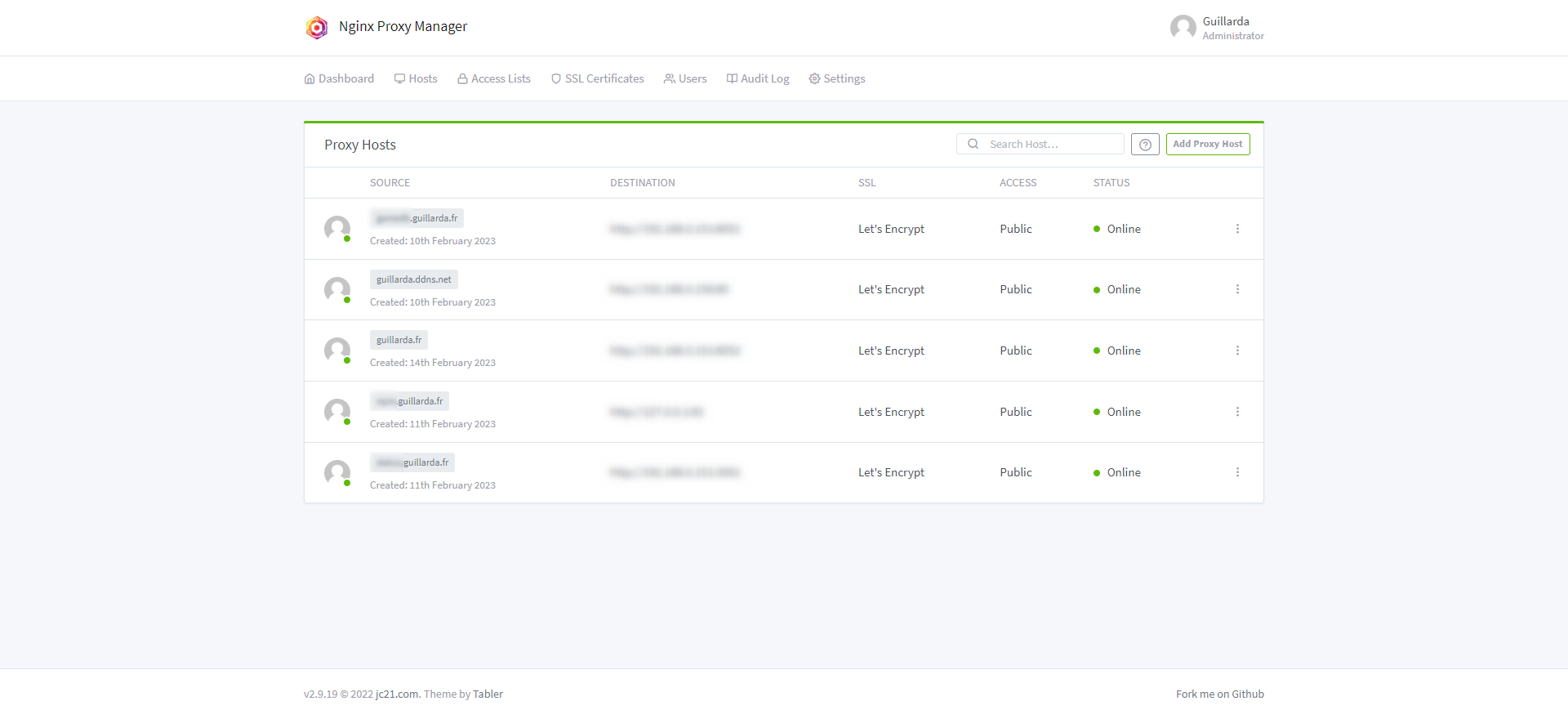Click owner avatar of last proxy host row

pyautogui.click(x=337, y=473)
